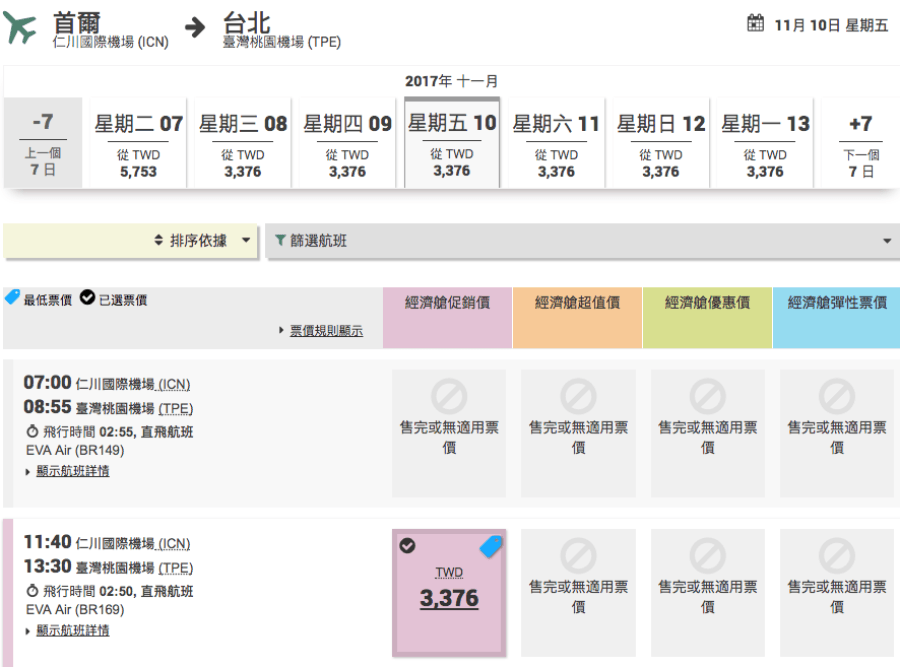
Task: Expand 票價規則顯示 triangle
Action: click(x=281, y=330)
